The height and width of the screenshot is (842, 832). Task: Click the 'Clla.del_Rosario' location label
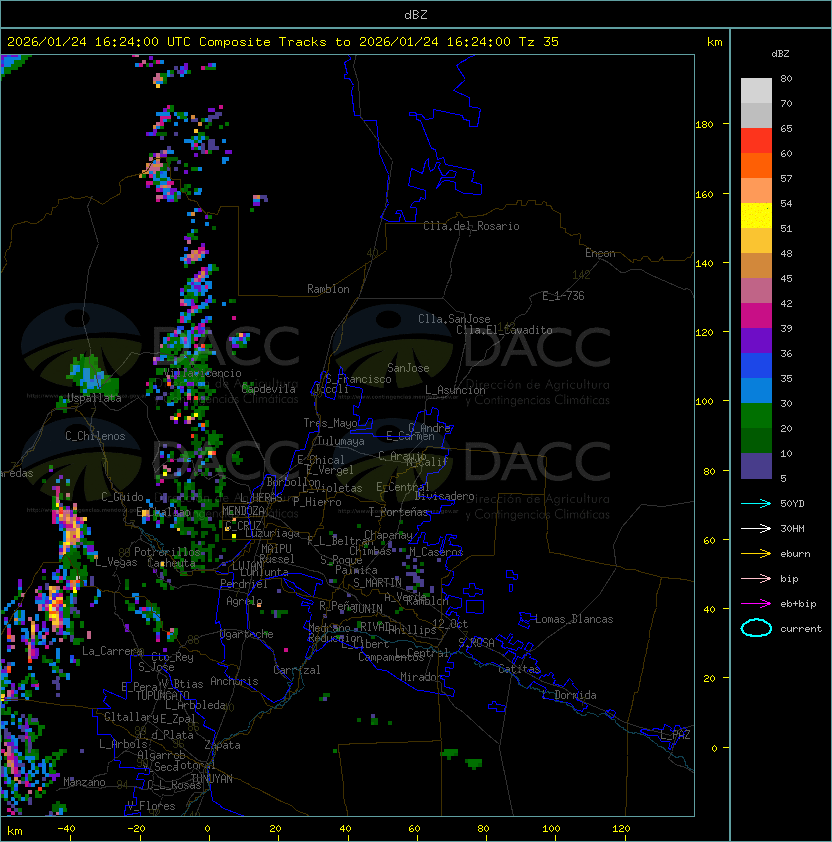click(471, 226)
